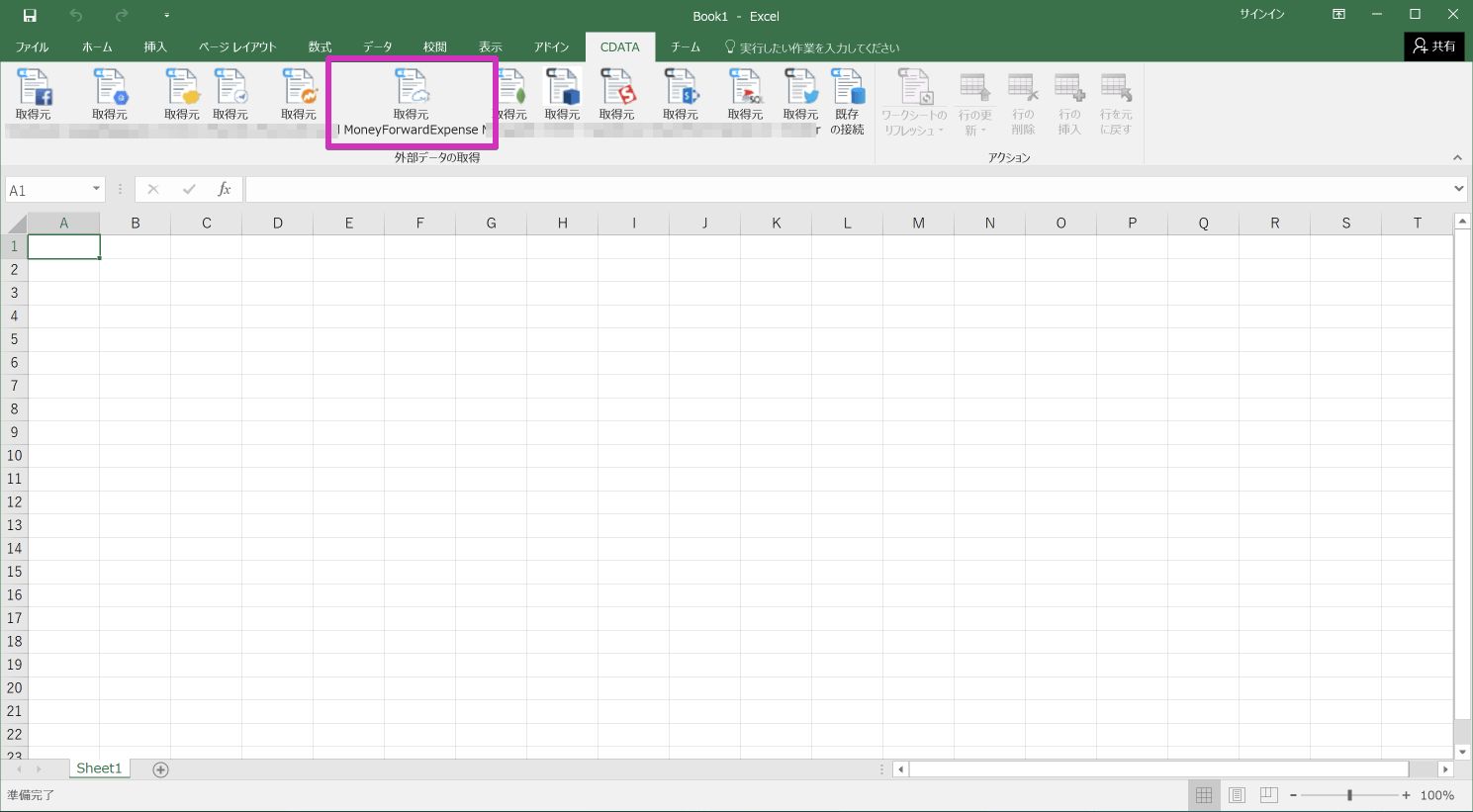Switch to the 校閲 (Review) tab

tap(435, 47)
